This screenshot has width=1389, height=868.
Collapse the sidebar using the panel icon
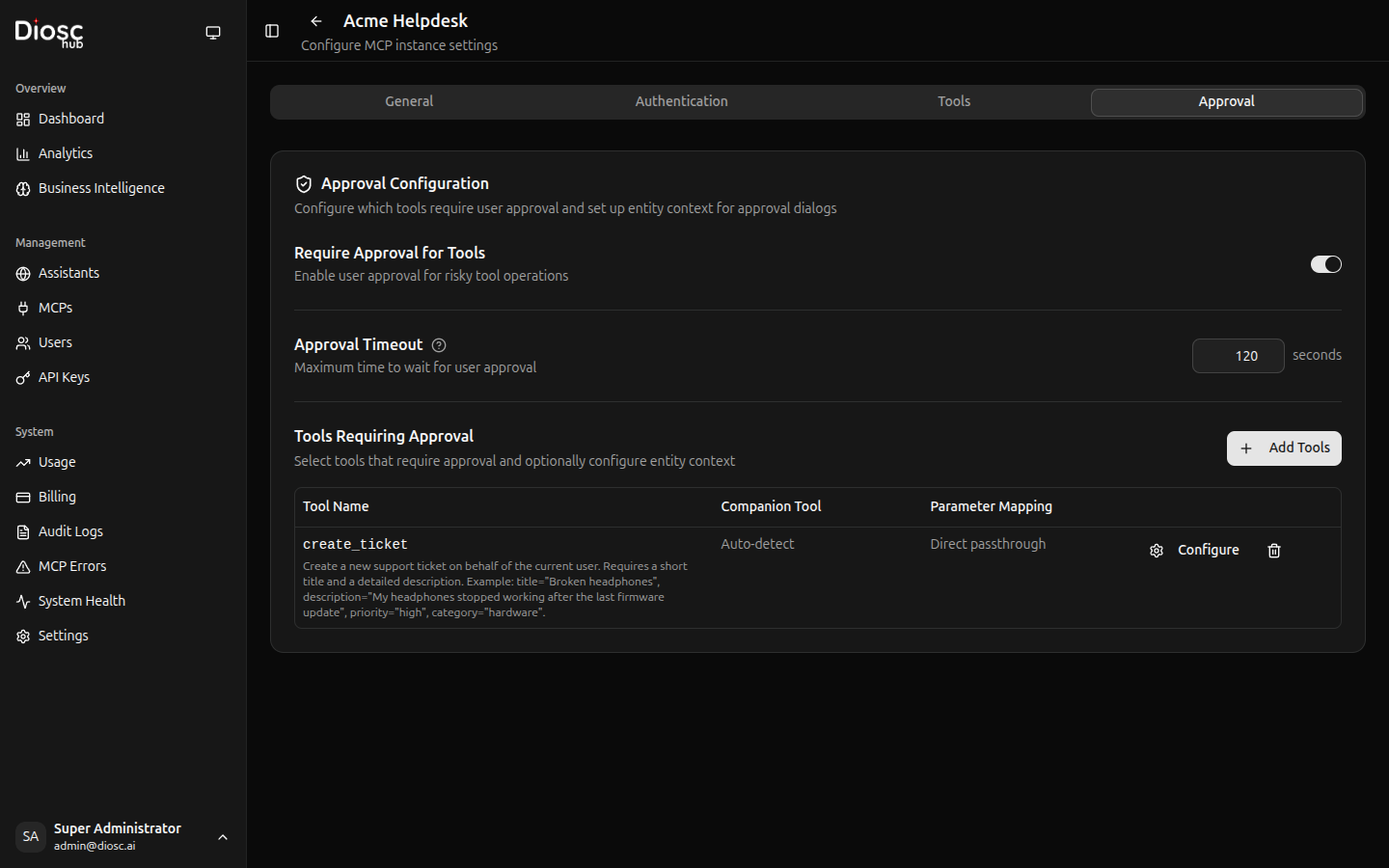click(272, 31)
